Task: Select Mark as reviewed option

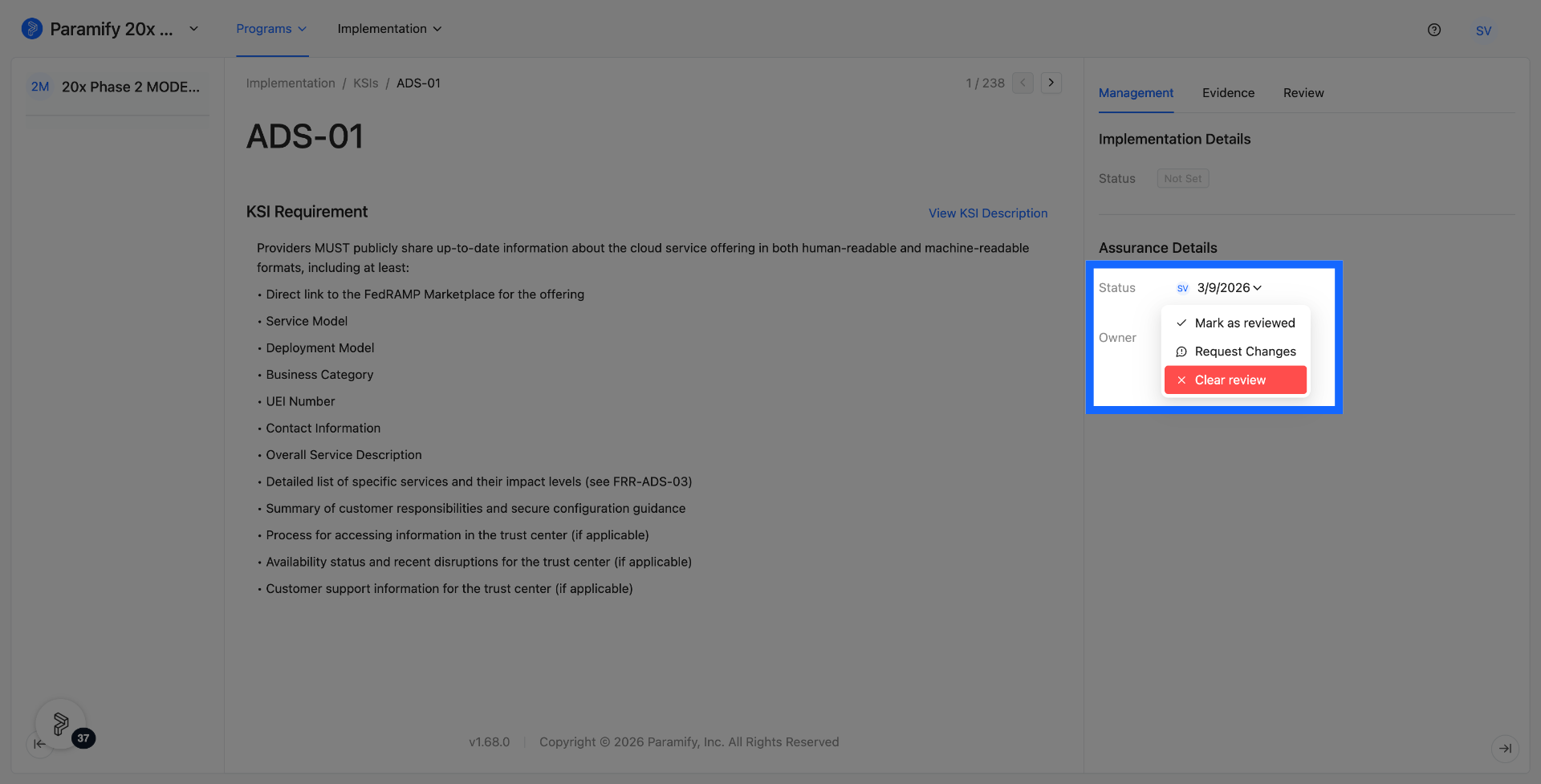Action: [1235, 323]
